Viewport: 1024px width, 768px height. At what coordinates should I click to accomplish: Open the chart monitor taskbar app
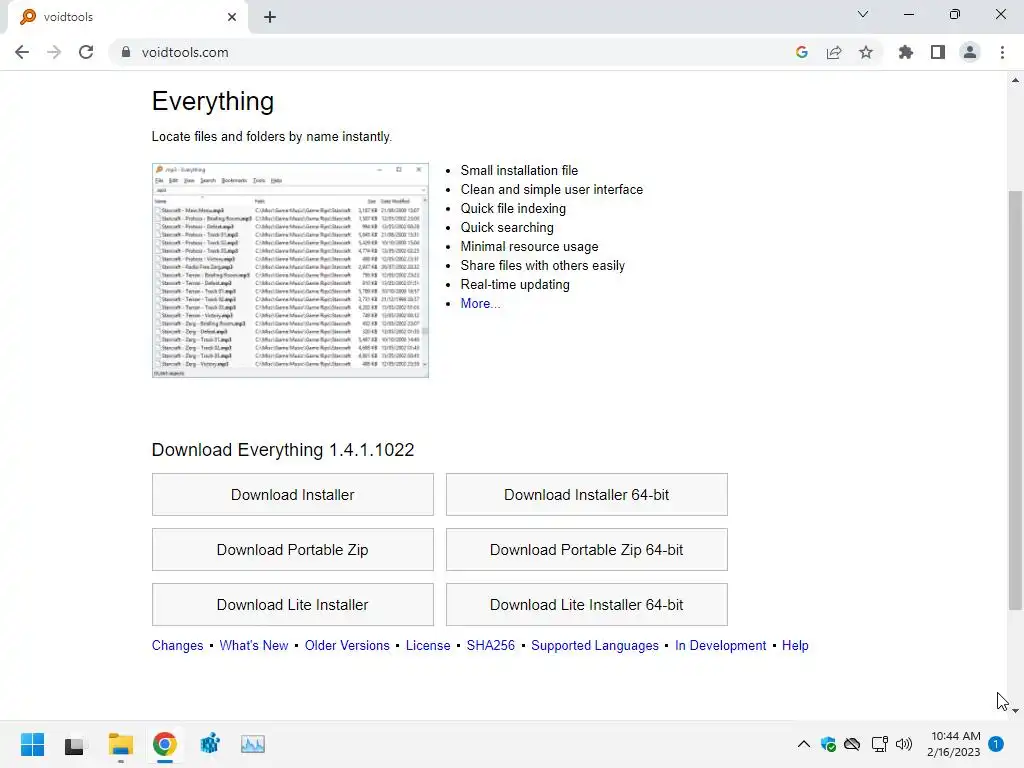[x=253, y=744]
